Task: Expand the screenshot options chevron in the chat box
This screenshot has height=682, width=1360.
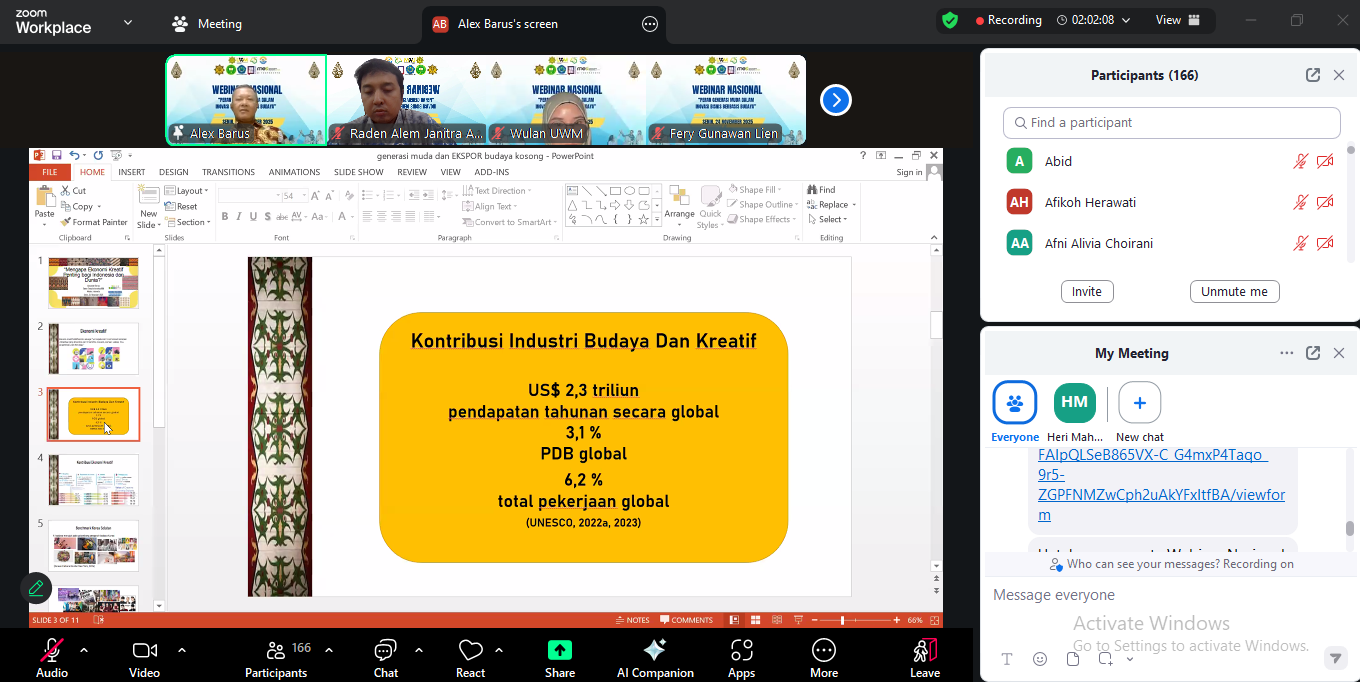Action: point(1130,659)
